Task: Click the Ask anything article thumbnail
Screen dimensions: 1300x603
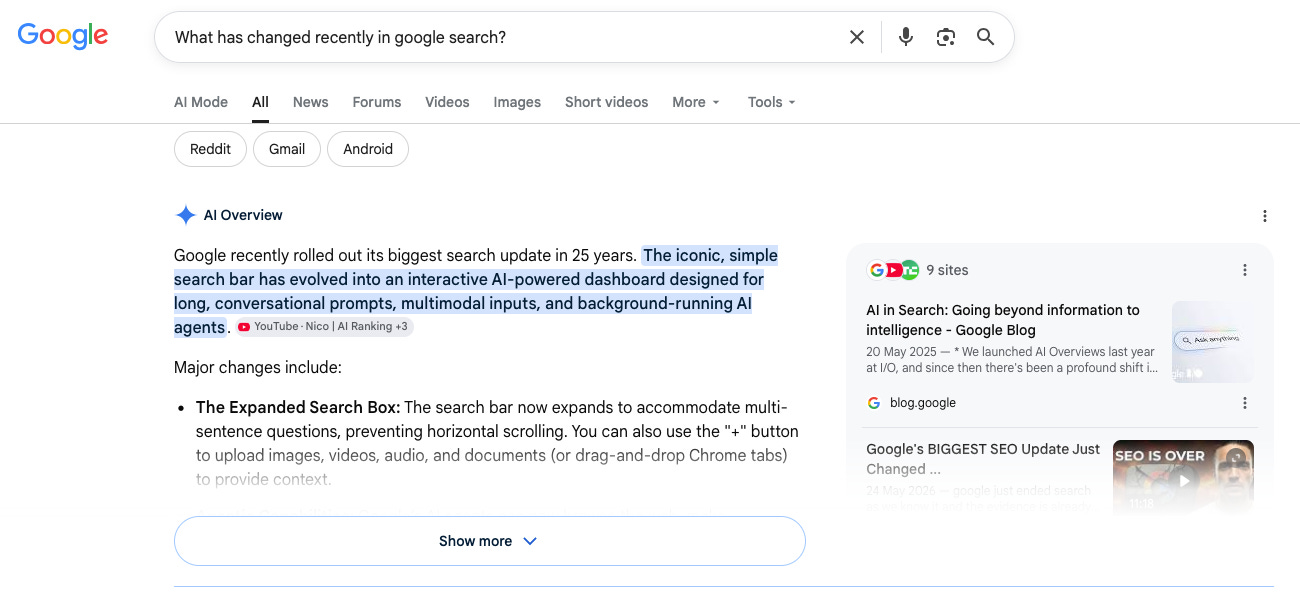Action: (1213, 342)
